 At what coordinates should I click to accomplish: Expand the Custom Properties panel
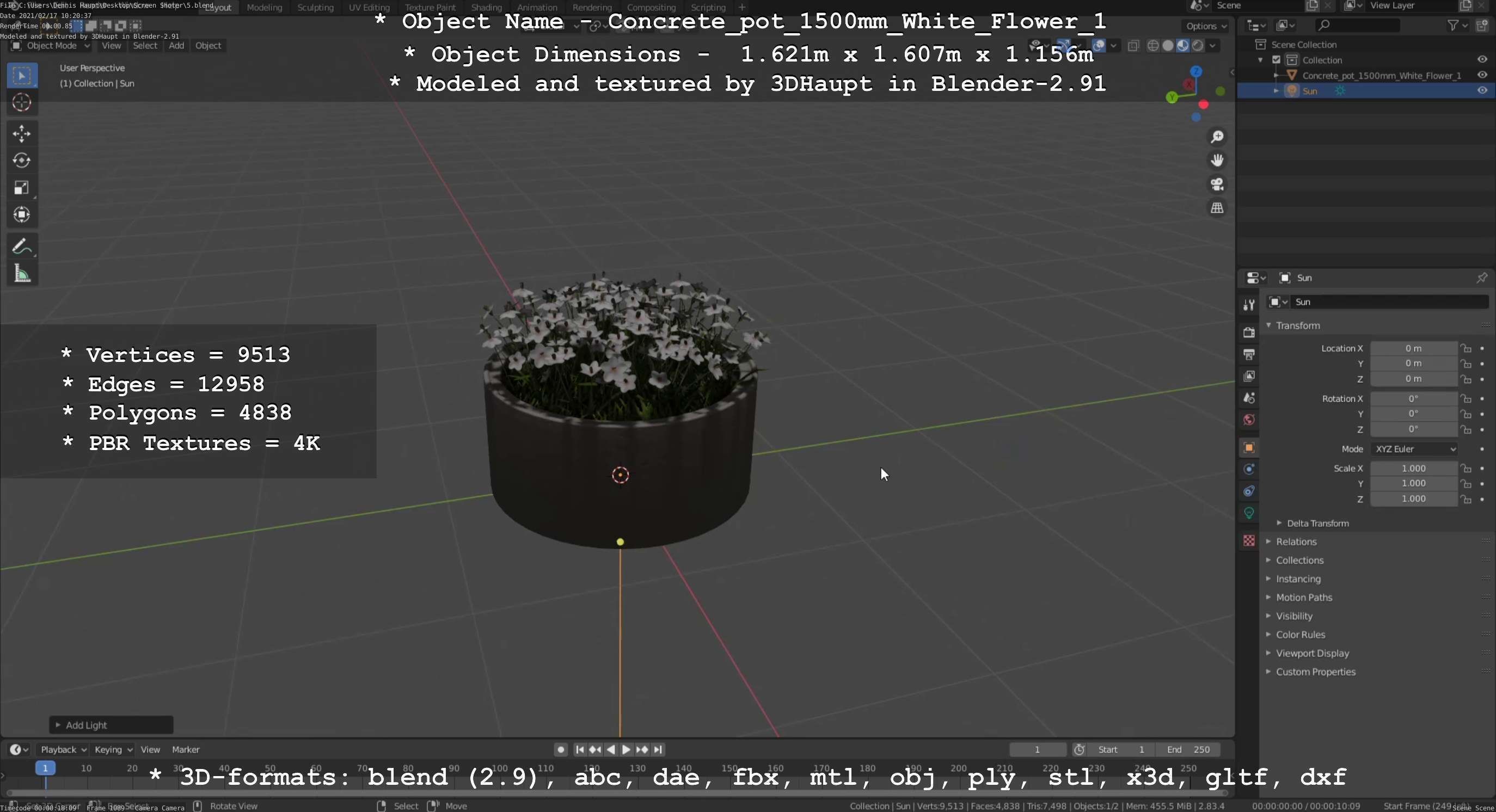[1315, 672]
